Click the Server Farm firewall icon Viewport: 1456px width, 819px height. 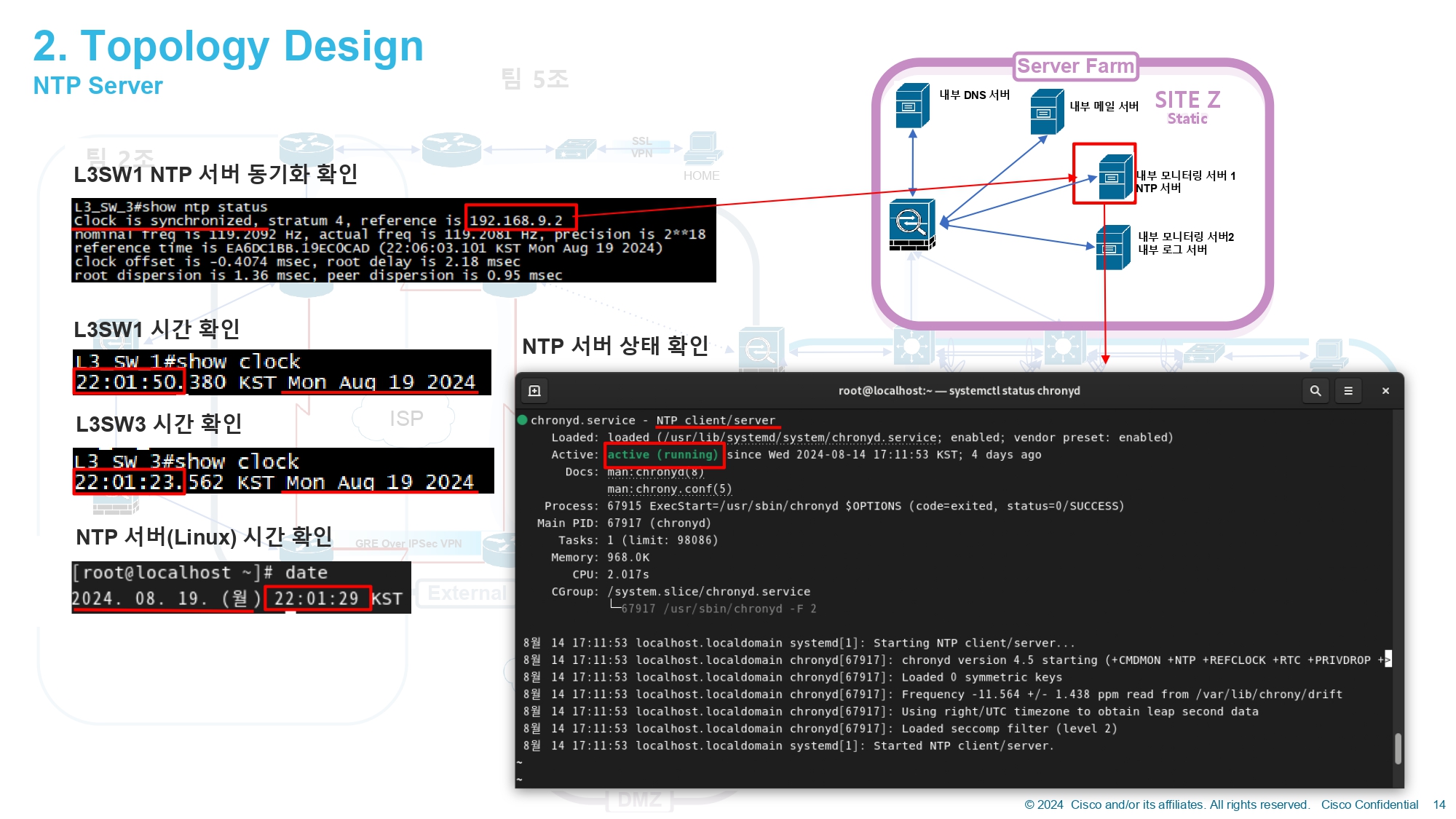[912, 225]
